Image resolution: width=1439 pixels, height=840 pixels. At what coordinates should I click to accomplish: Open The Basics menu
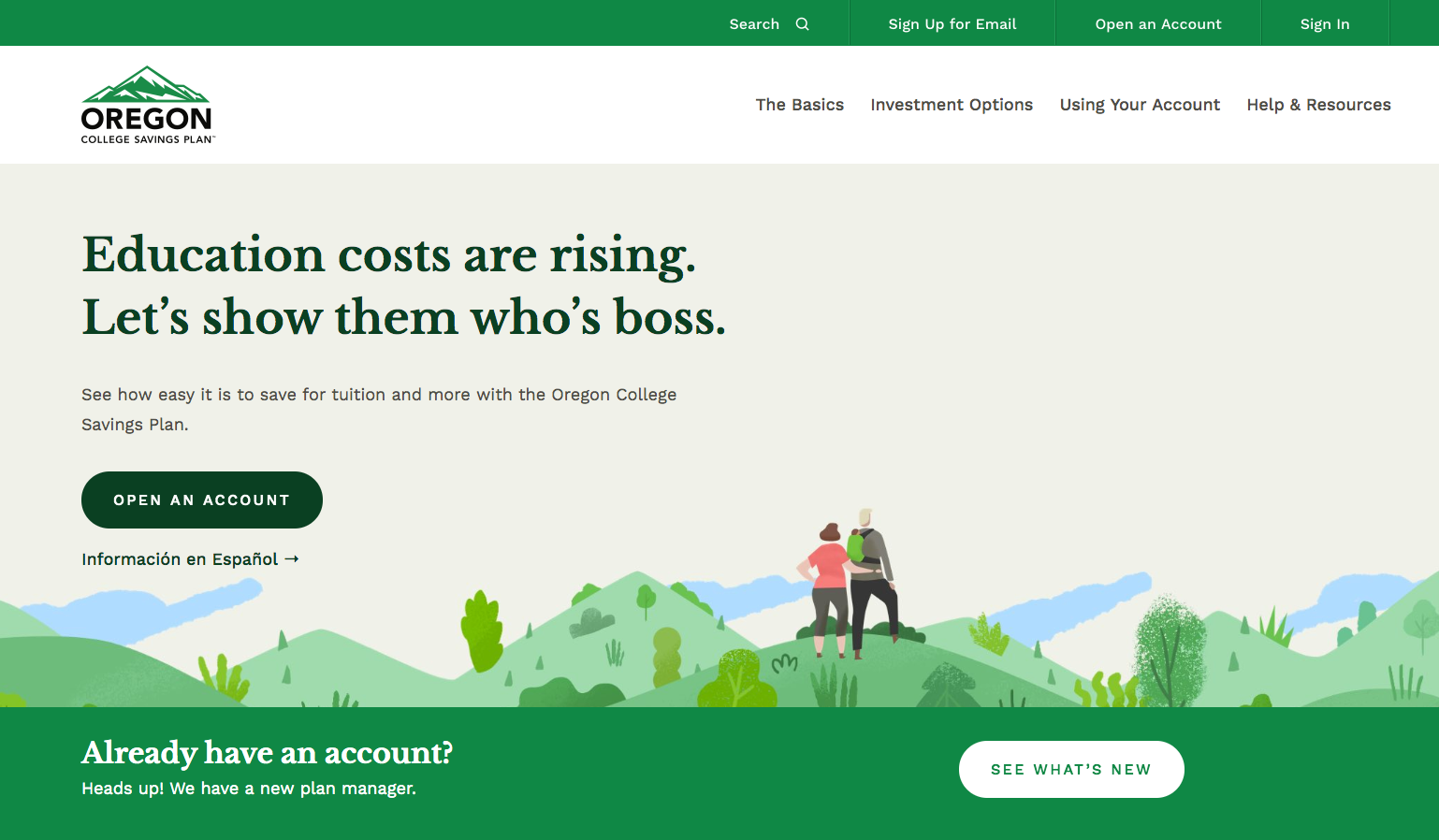pyautogui.click(x=800, y=105)
